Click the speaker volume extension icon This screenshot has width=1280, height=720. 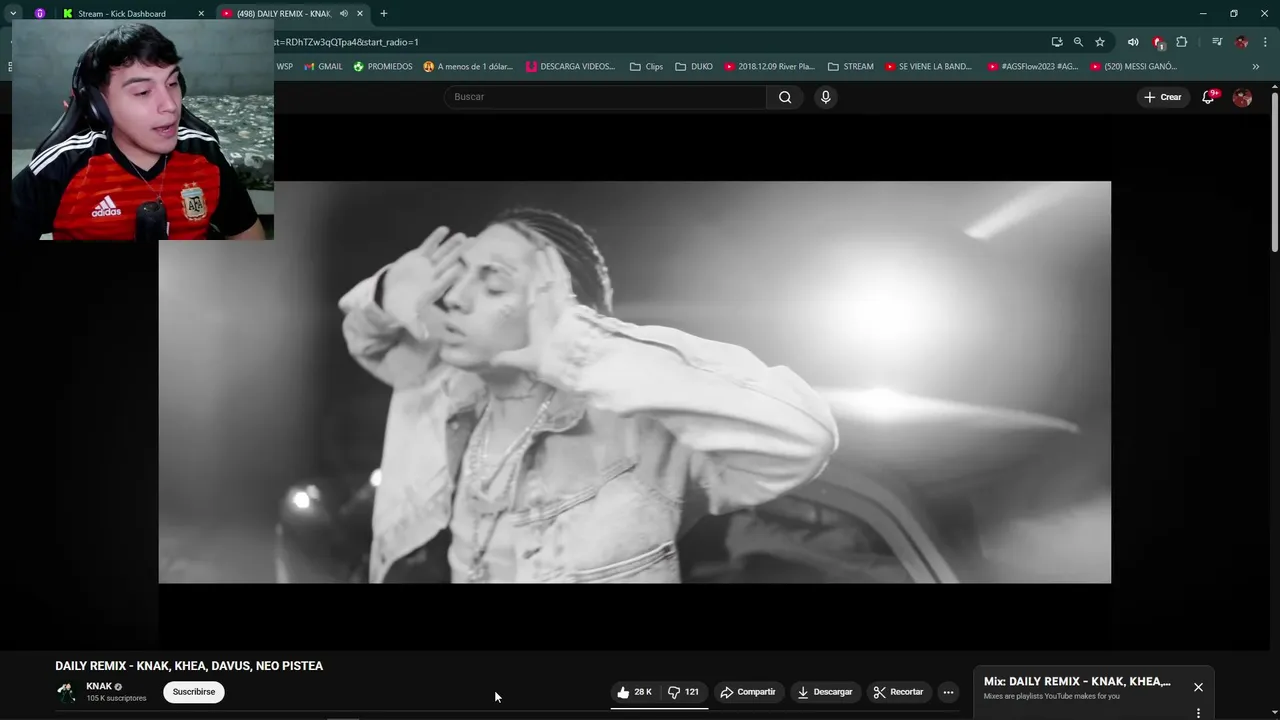coord(1133,42)
